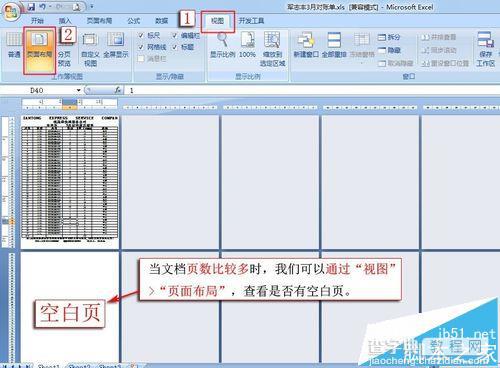This screenshot has width=500, height=368.
Task: Click 缩放到选定区域 zoom to selection
Action: (272, 50)
